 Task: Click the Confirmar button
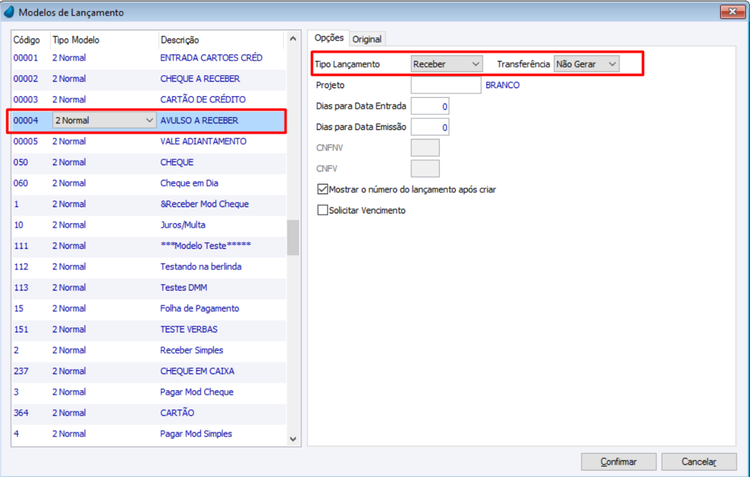tap(618, 462)
